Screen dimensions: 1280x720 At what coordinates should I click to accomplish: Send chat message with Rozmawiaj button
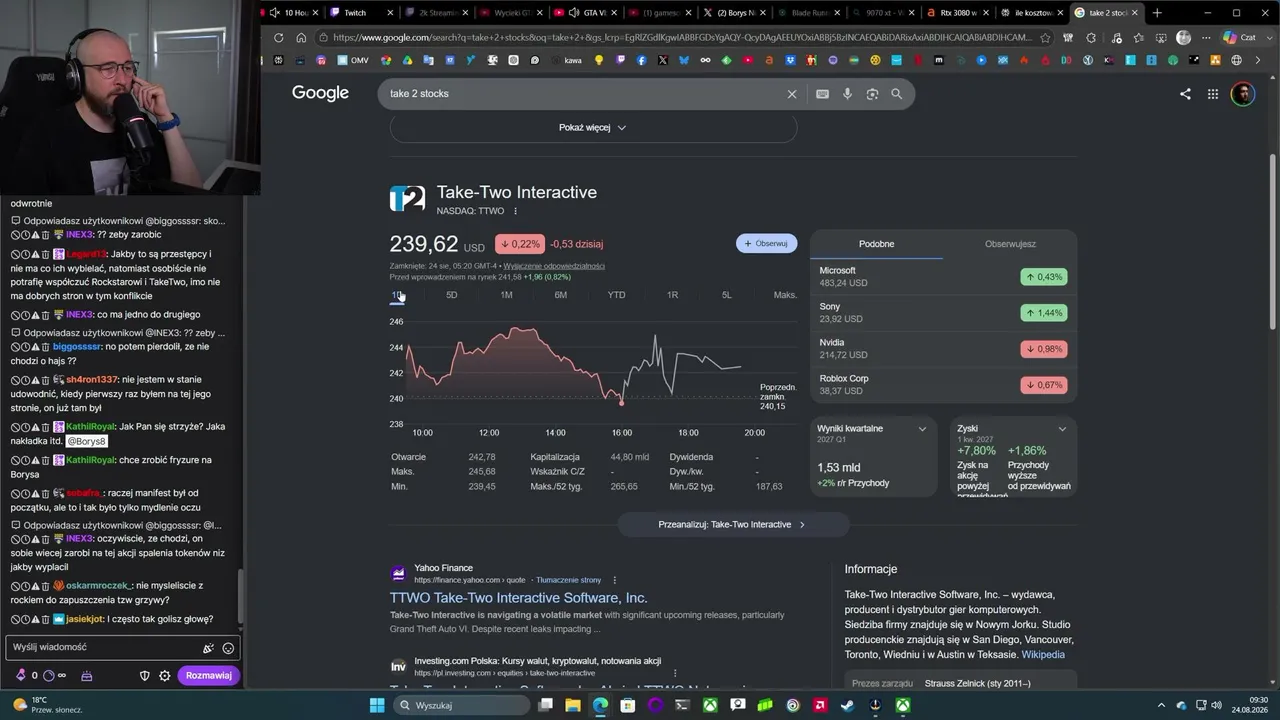click(x=209, y=676)
